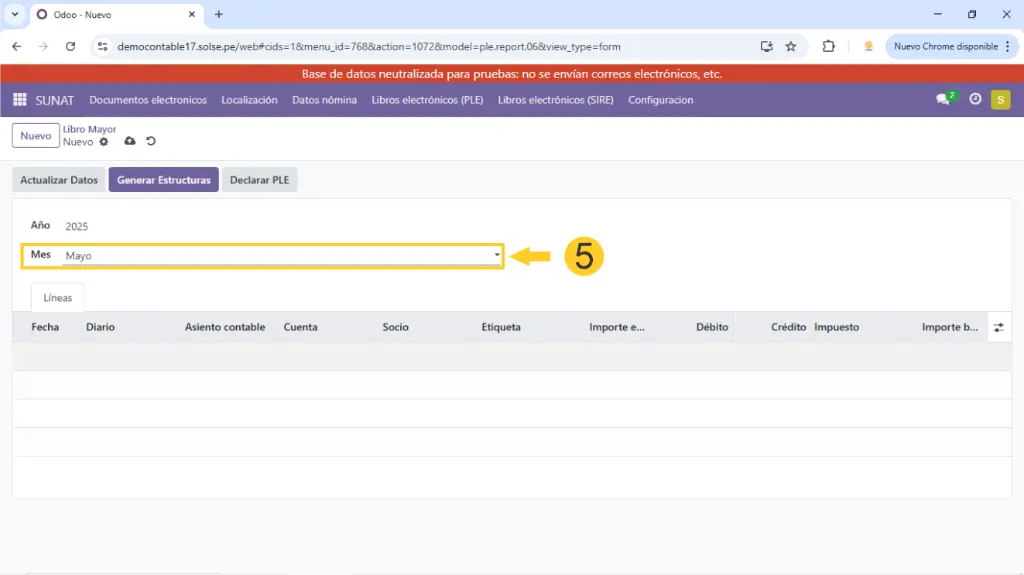Open the Configuracion menu

pos(660,100)
